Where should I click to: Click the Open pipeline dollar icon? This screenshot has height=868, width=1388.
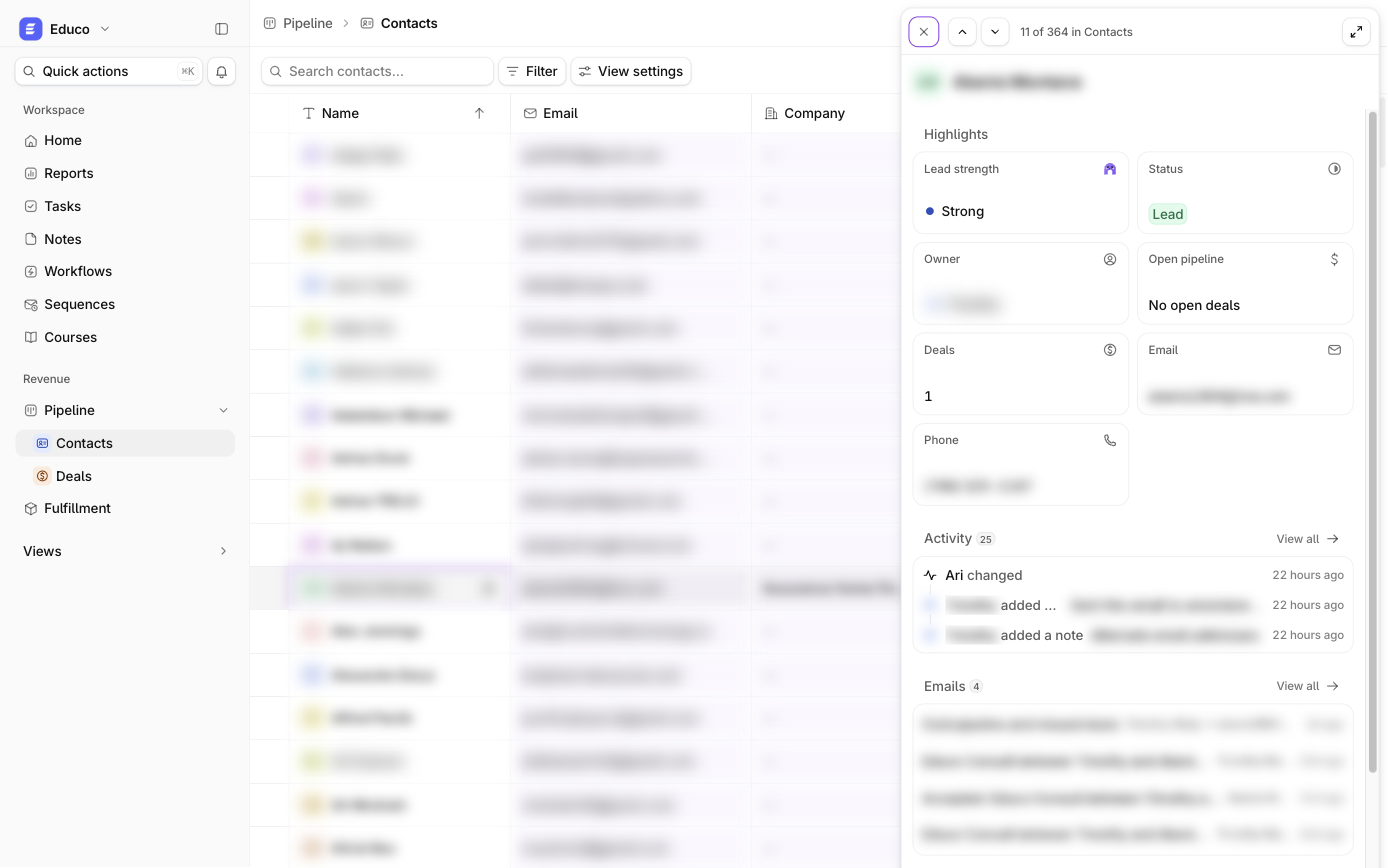tap(1334, 259)
